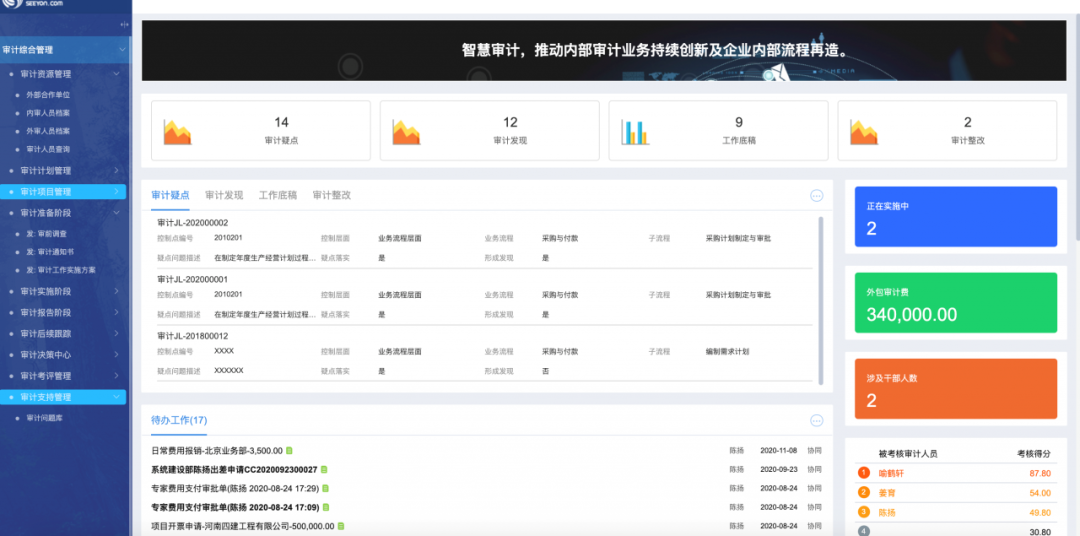The image size is (1080, 536).
Task: Open 系统建设部陈扬出差申请 pending task
Action: tap(234, 469)
